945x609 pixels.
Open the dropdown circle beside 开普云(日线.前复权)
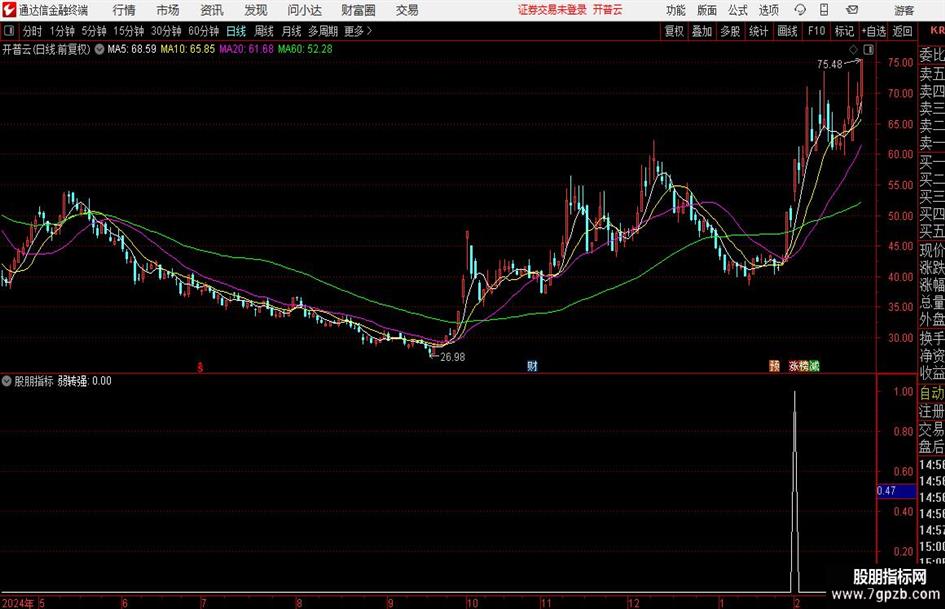(x=99, y=49)
